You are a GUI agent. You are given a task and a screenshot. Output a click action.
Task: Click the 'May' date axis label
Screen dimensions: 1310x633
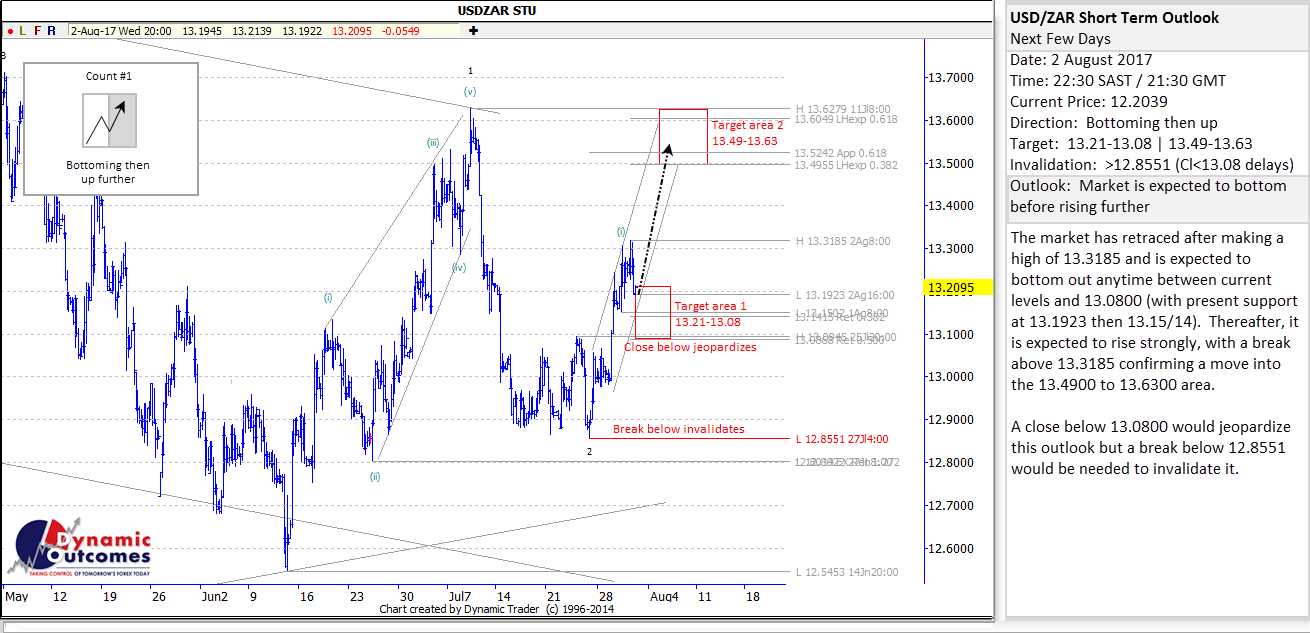15,596
